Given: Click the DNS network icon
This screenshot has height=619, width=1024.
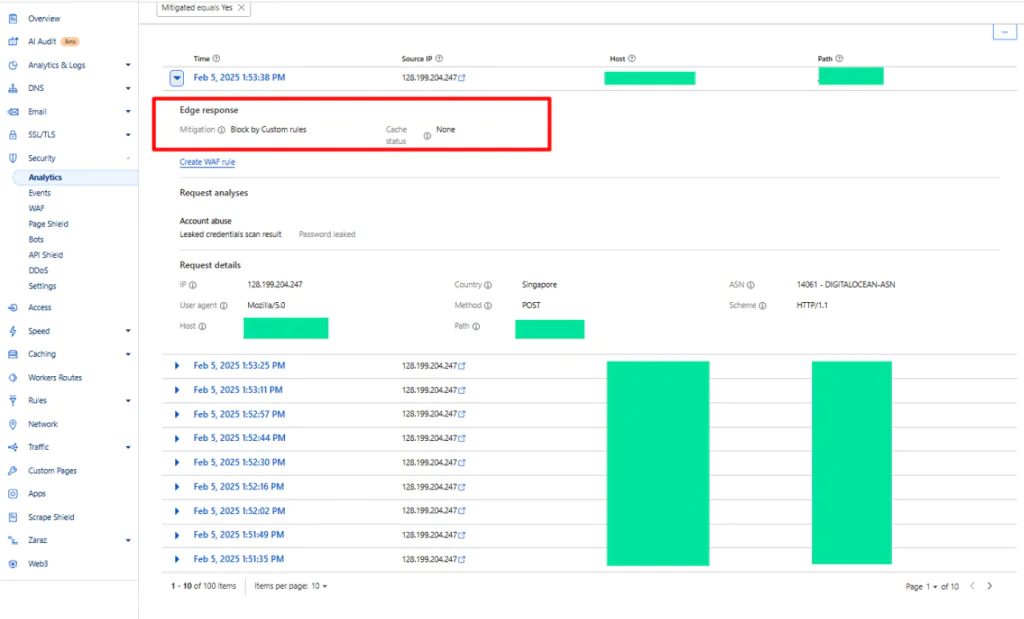Looking at the screenshot, I should 12,88.
